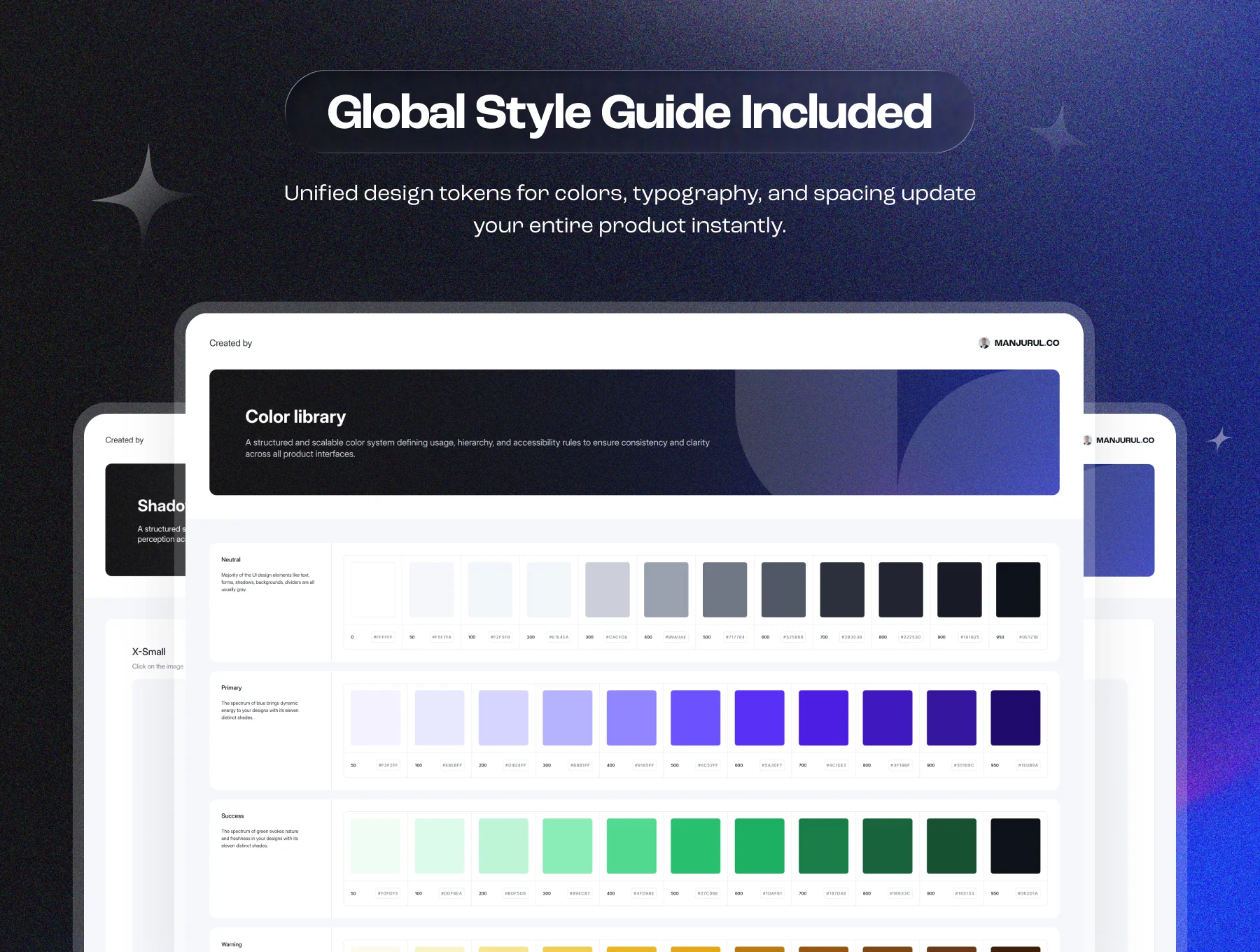Choose the Primary 950 deep indigo swatch
This screenshot has height=952, width=1260.
click(x=1016, y=717)
